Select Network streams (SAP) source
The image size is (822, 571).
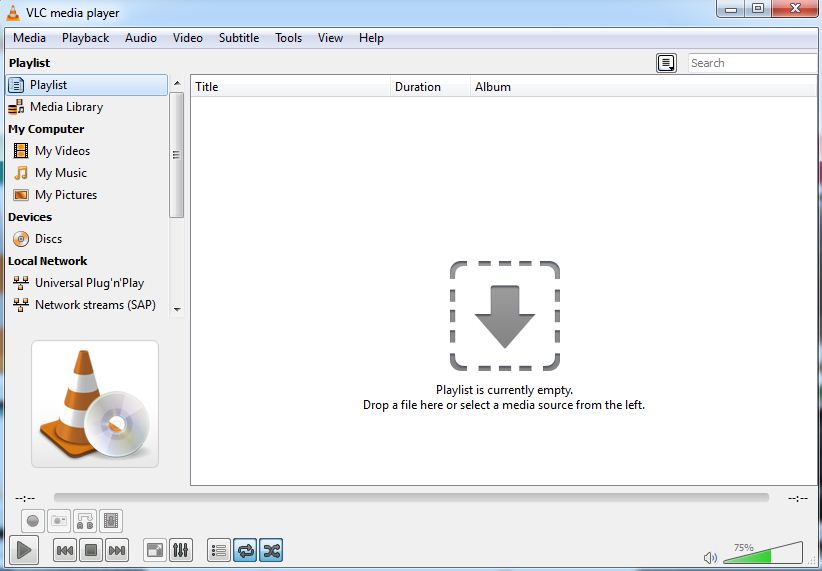[x=86, y=305]
